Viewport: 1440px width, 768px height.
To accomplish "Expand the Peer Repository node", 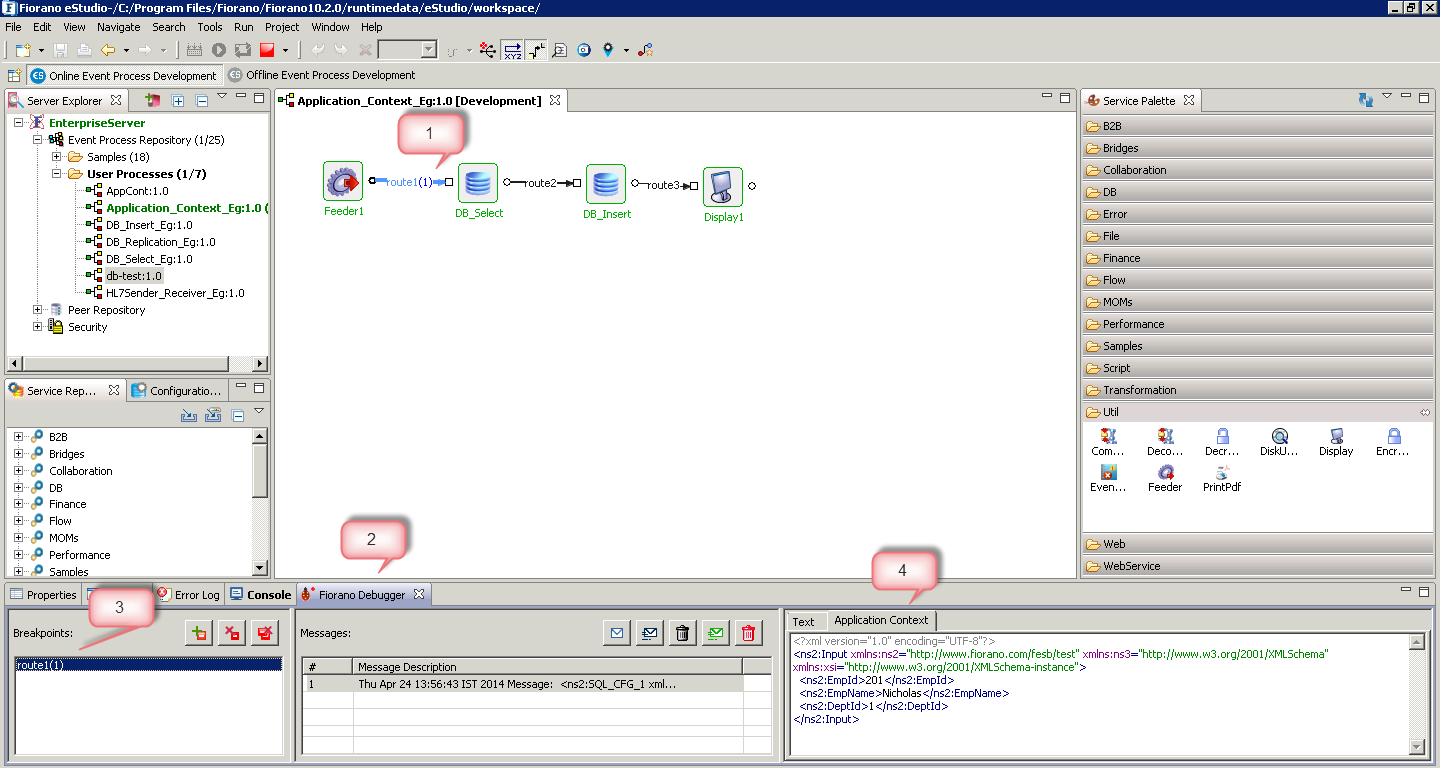I will point(38,310).
